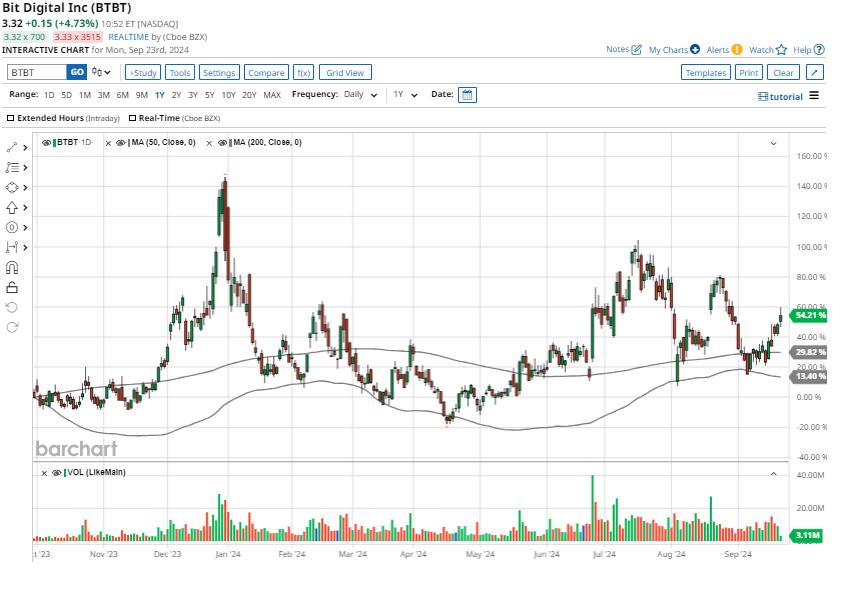The height and width of the screenshot is (589, 858).
Task: Select the bracket measure tool
Action: 11,247
